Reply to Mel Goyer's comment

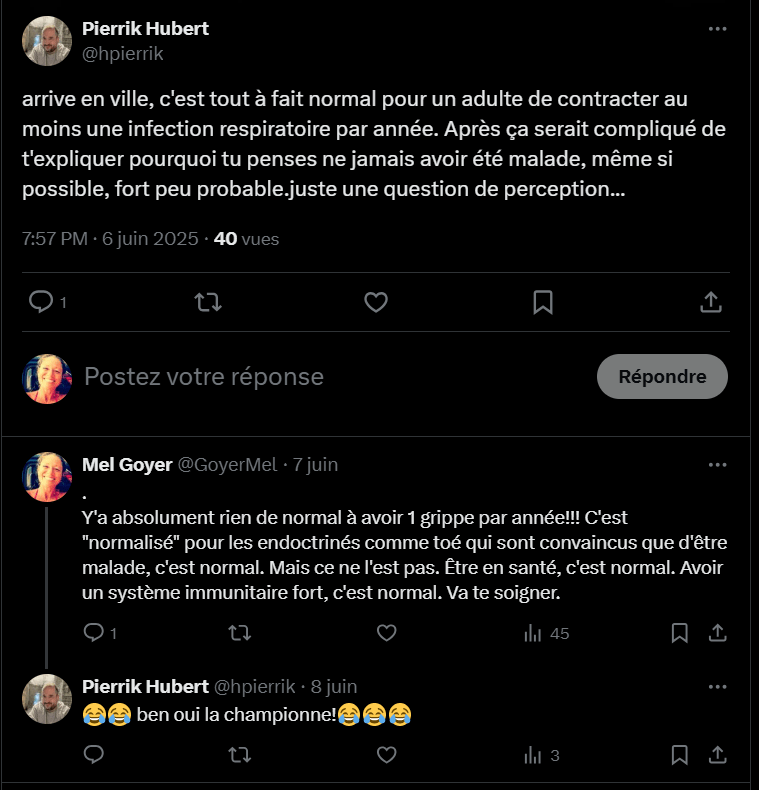(93, 633)
